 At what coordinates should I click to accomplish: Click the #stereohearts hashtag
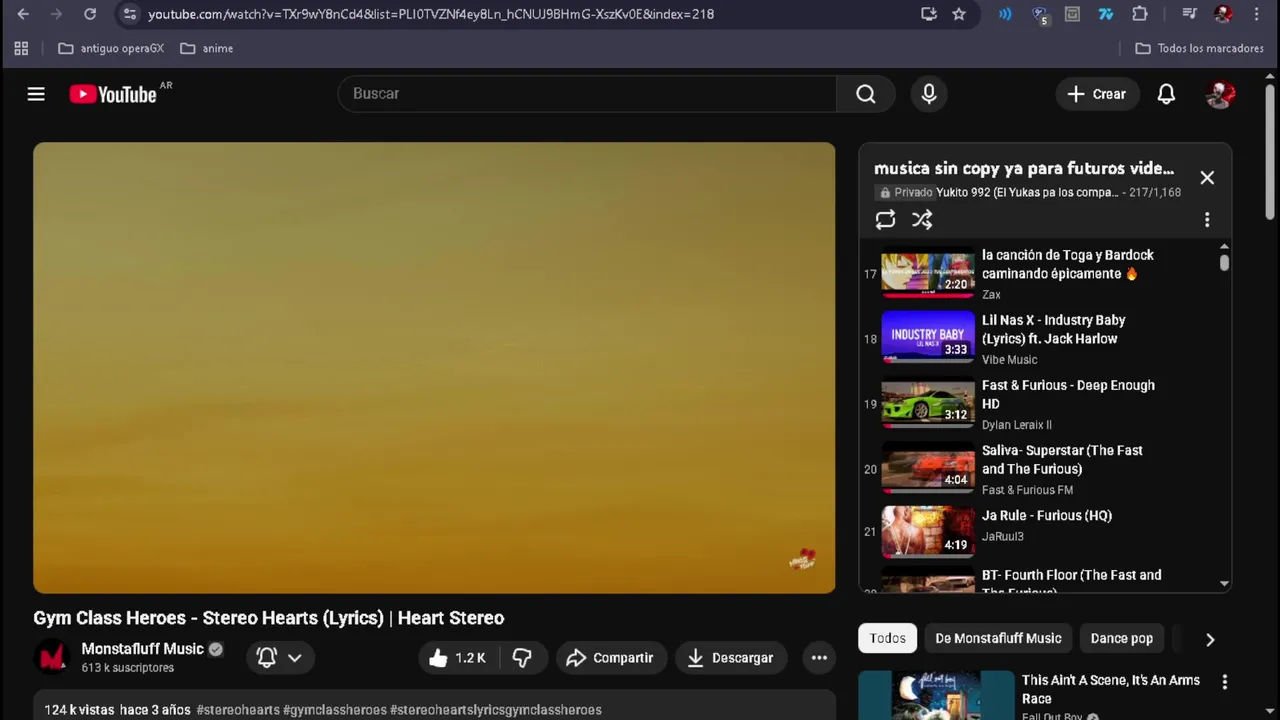[238, 710]
